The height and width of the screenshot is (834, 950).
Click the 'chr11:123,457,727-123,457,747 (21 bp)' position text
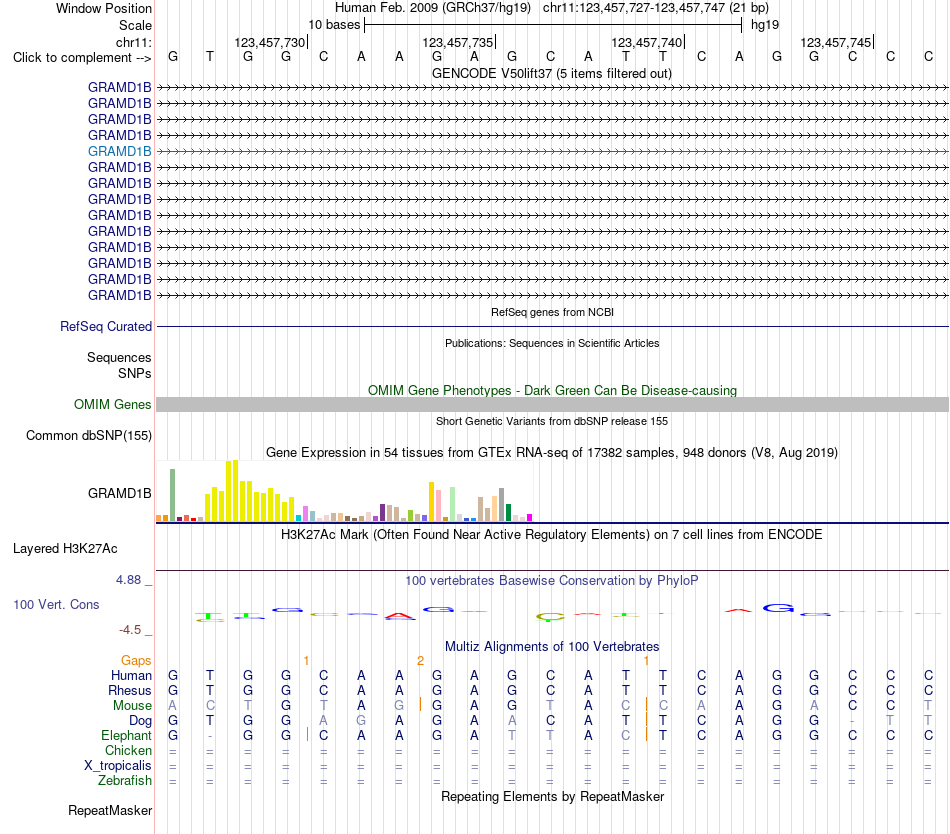click(x=656, y=8)
